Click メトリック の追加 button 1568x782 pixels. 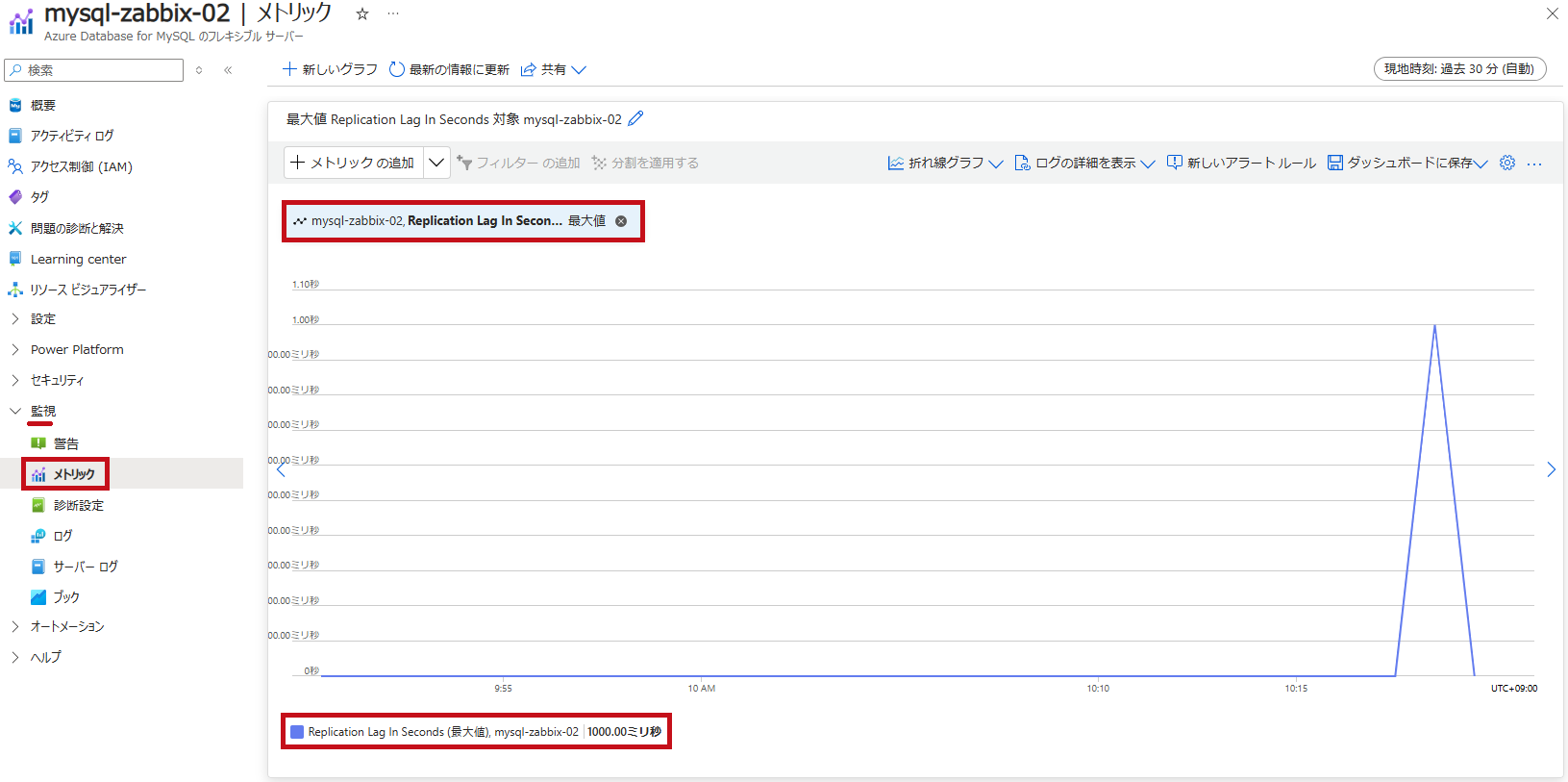[354, 163]
